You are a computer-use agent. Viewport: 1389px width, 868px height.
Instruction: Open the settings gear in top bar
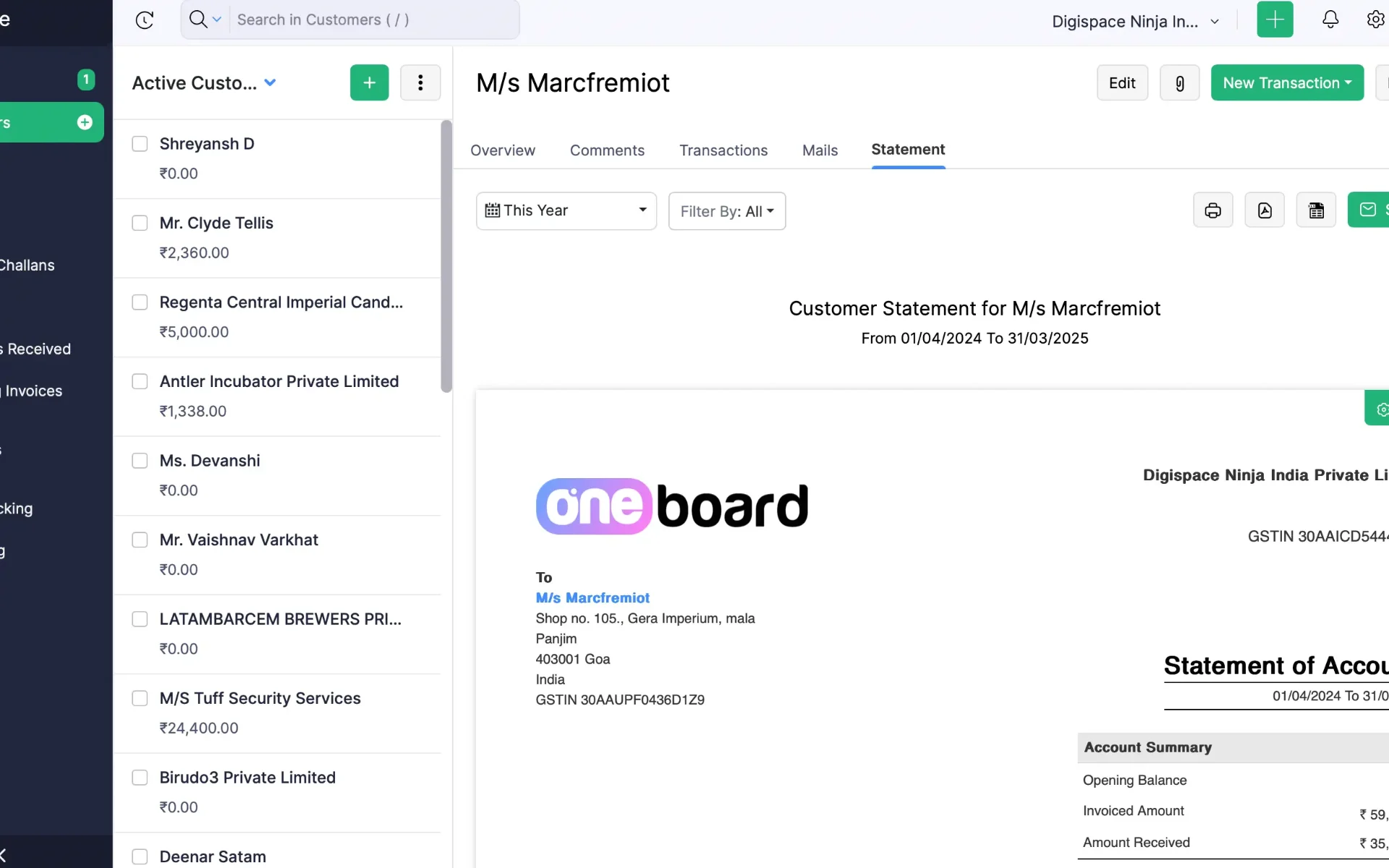1375,20
